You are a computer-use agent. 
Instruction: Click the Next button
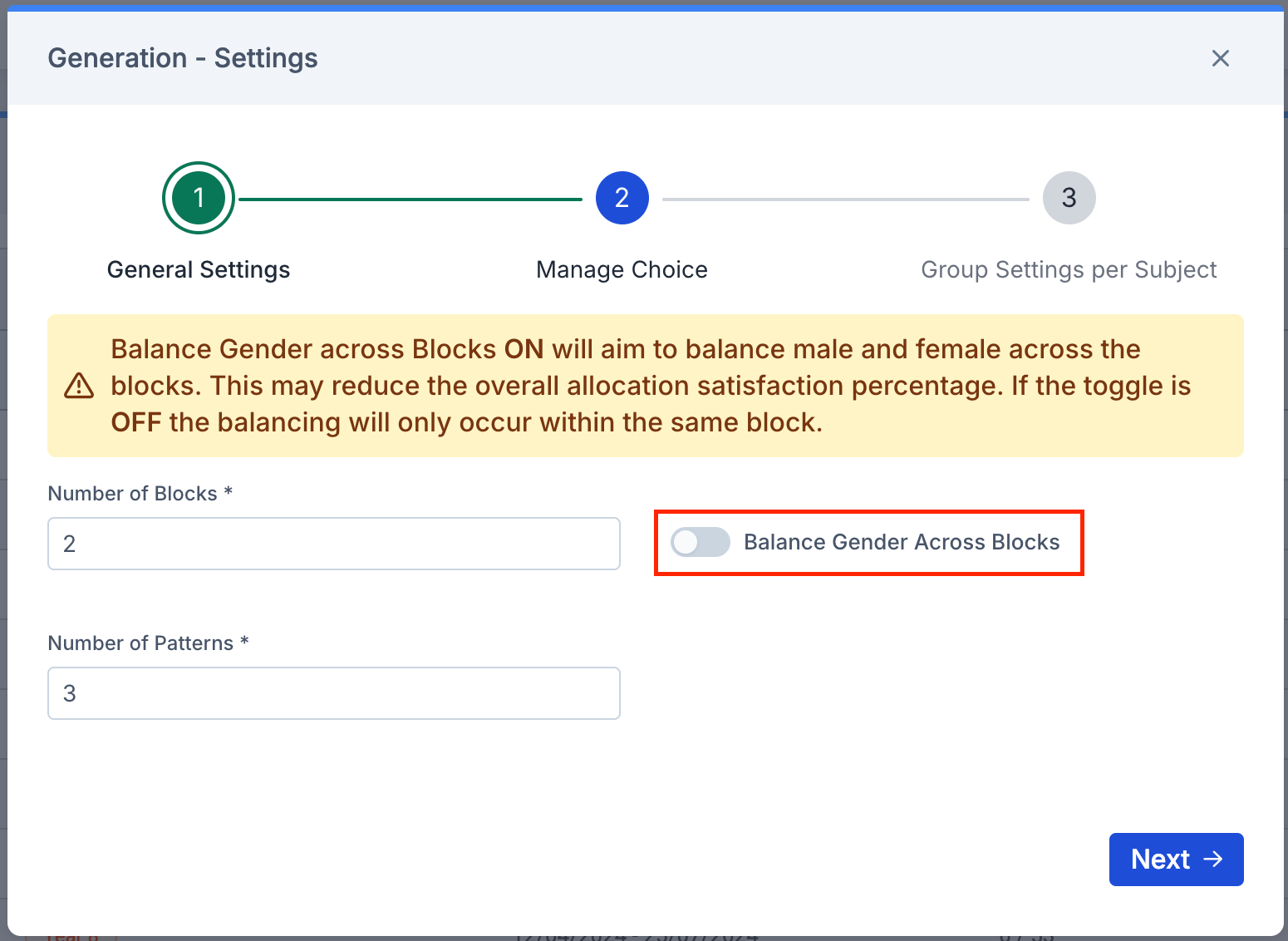click(1176, 860)
